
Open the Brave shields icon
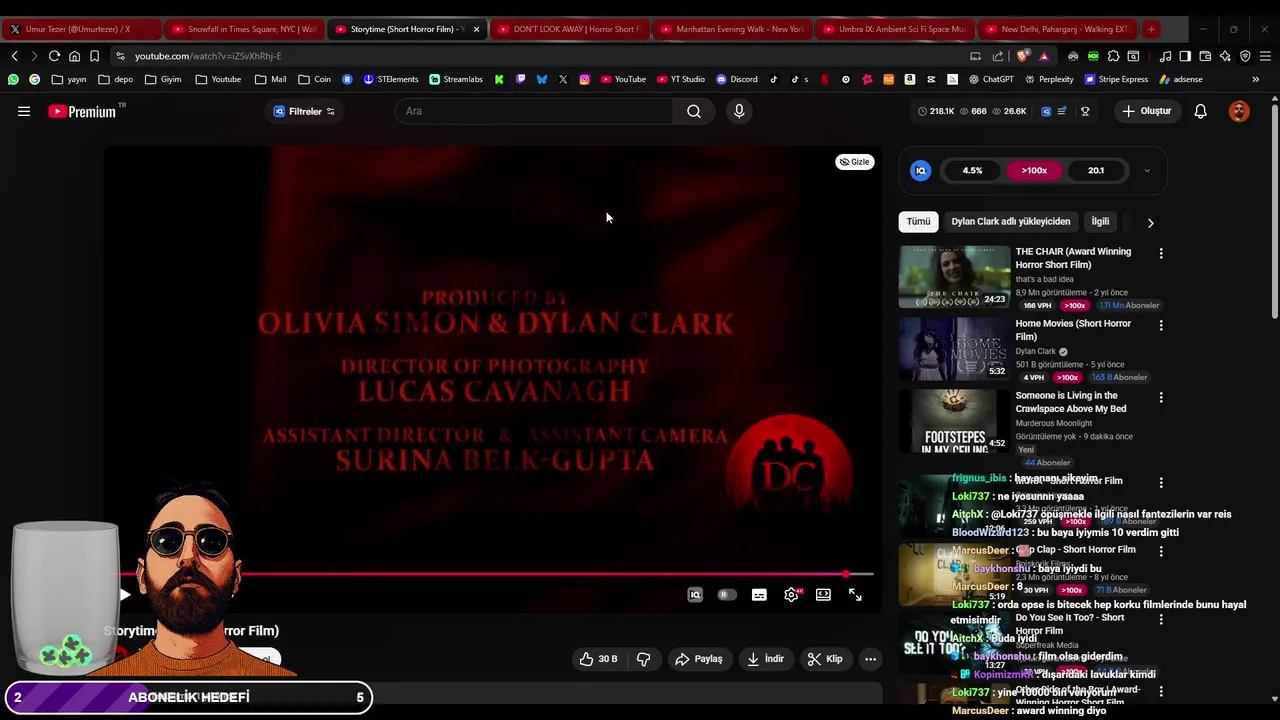tap(1022, 56)
